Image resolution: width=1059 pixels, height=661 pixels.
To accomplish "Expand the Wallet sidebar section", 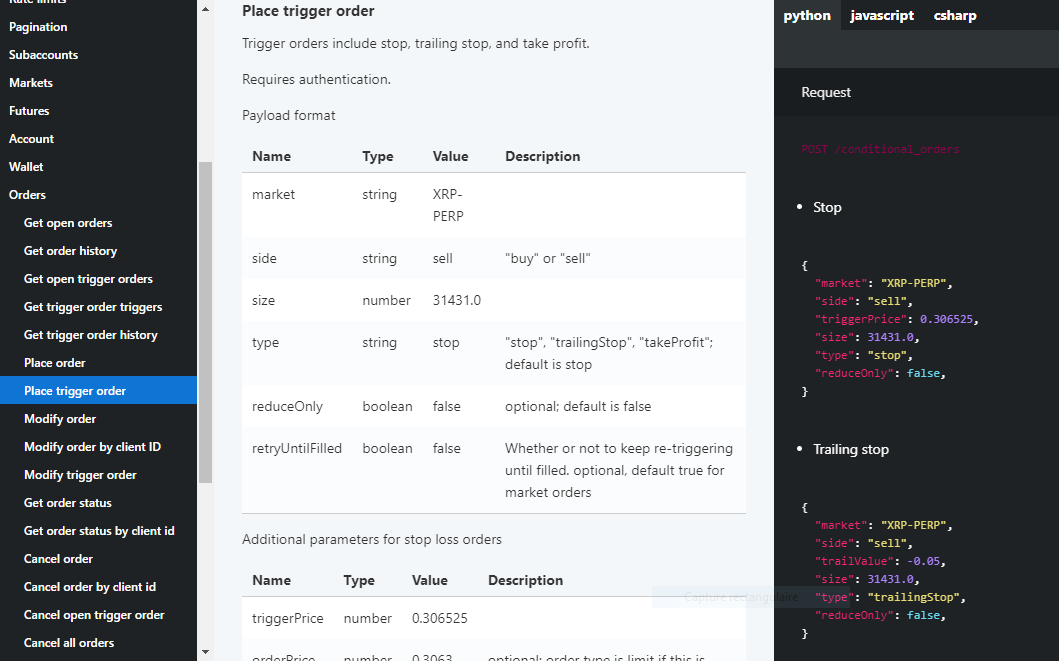I will [26, 167].
